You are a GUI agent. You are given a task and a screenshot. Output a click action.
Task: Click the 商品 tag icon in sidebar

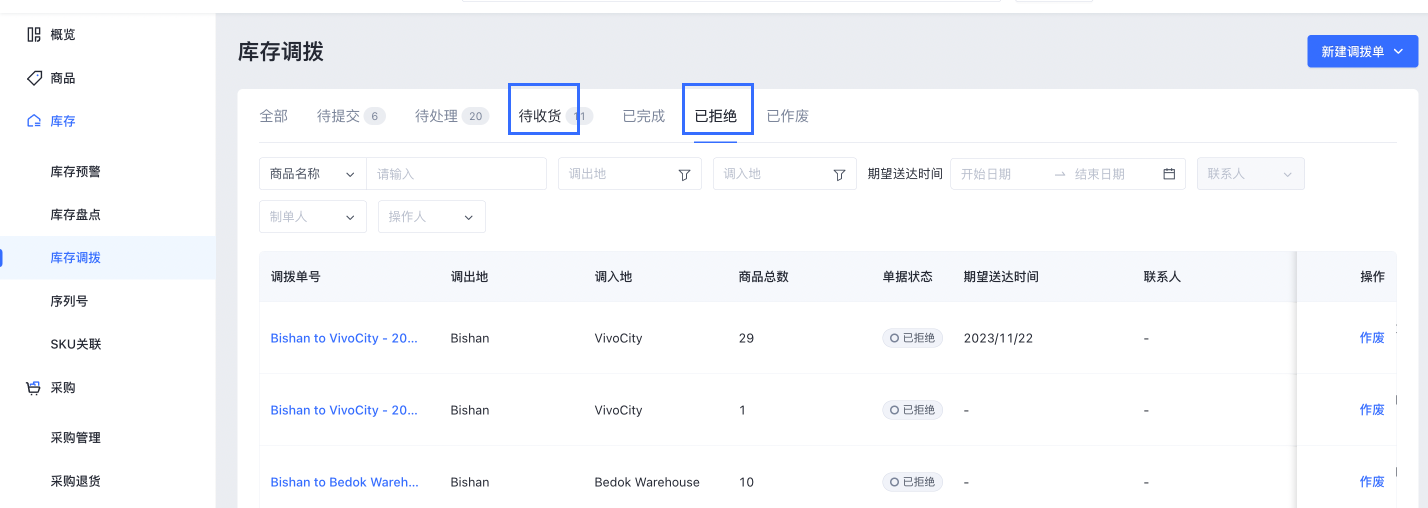pos(33,77)
